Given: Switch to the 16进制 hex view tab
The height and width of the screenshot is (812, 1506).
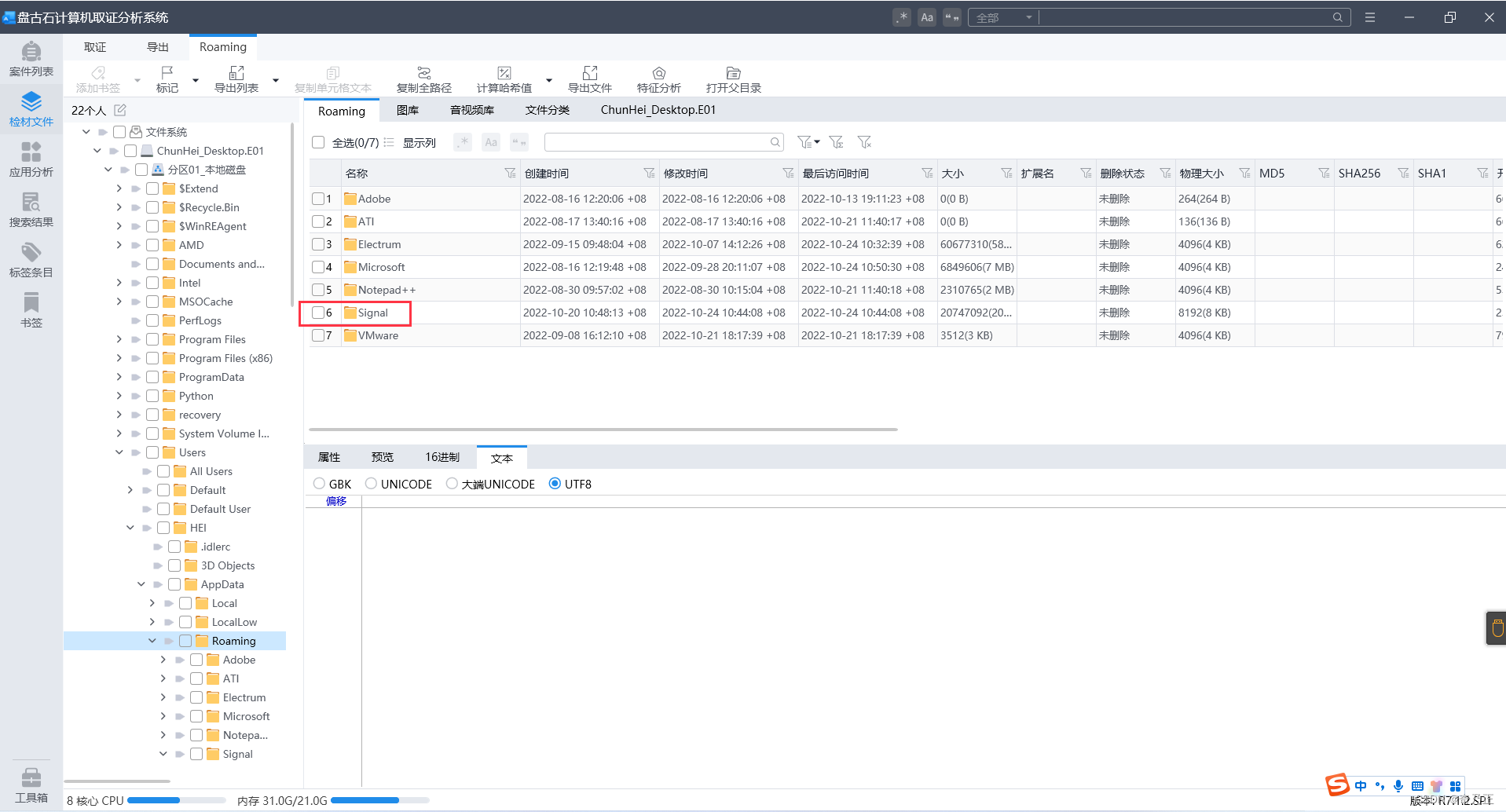Looking at the screenshot, I should click(442, 457).
